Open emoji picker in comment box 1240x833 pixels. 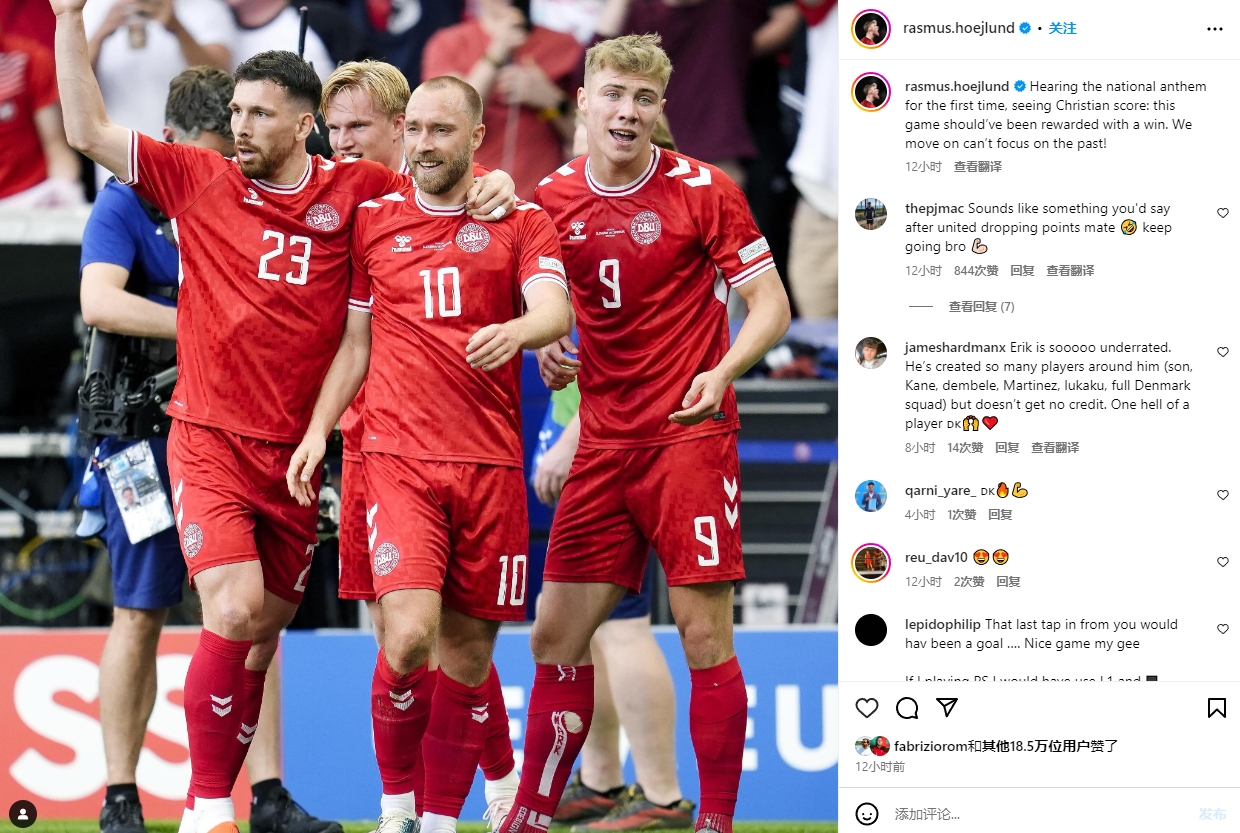click(867, 813)
